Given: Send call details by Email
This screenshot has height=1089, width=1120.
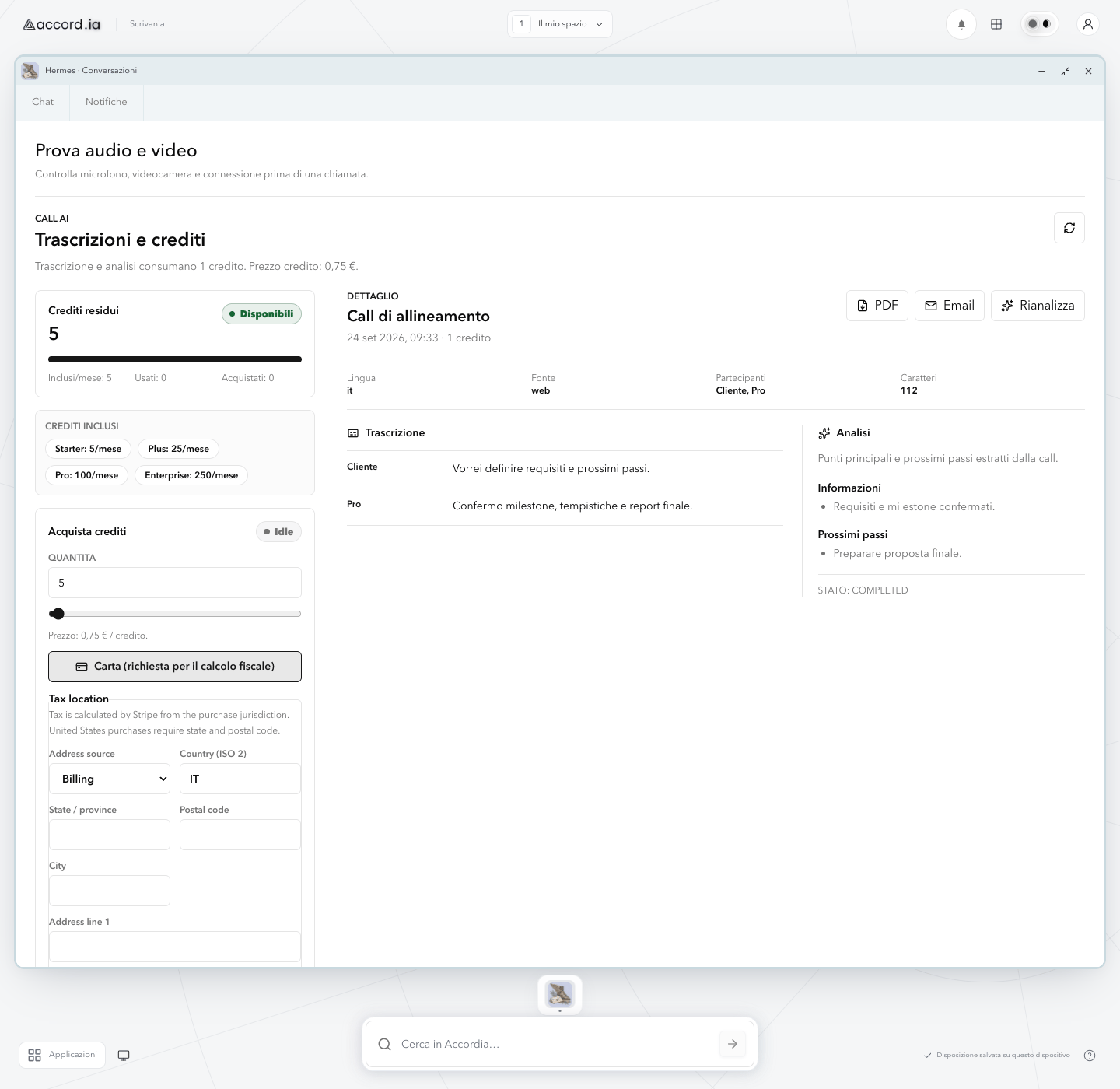Looking at the screenshot, I should (x=950, y=306).
